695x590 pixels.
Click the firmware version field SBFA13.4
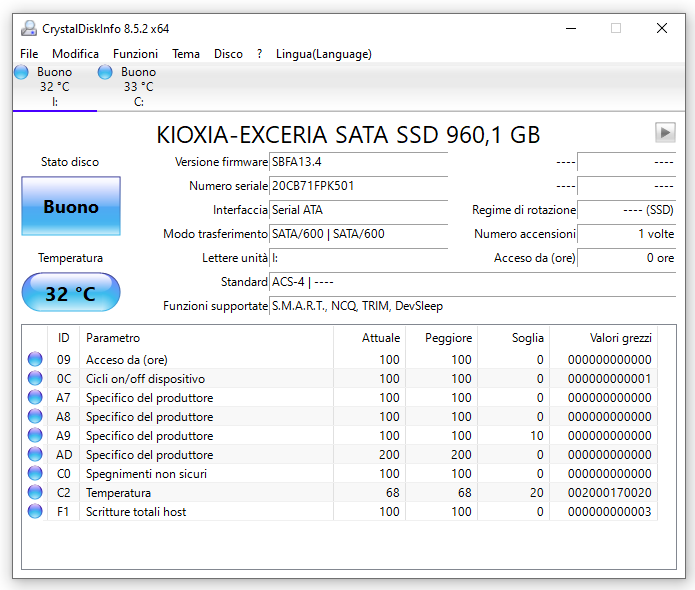358,162
